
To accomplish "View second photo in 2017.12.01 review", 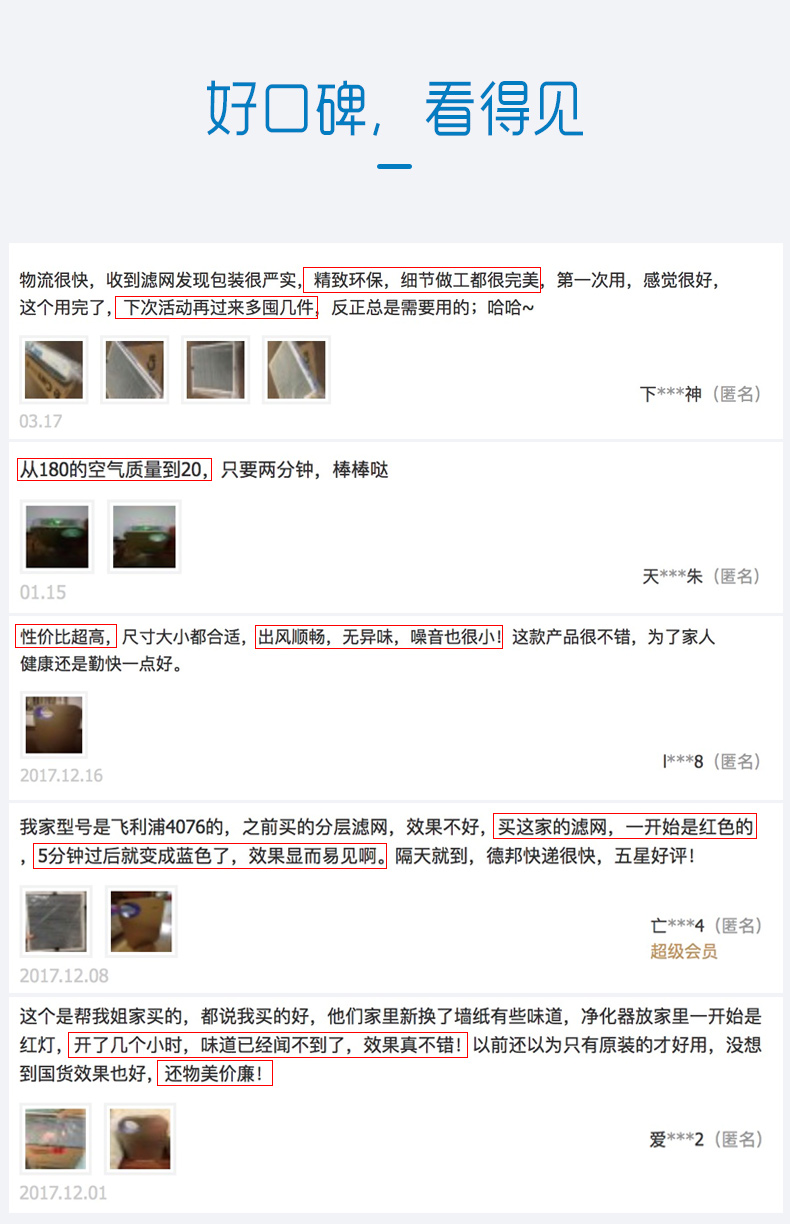I will (x=141, y=1139).
